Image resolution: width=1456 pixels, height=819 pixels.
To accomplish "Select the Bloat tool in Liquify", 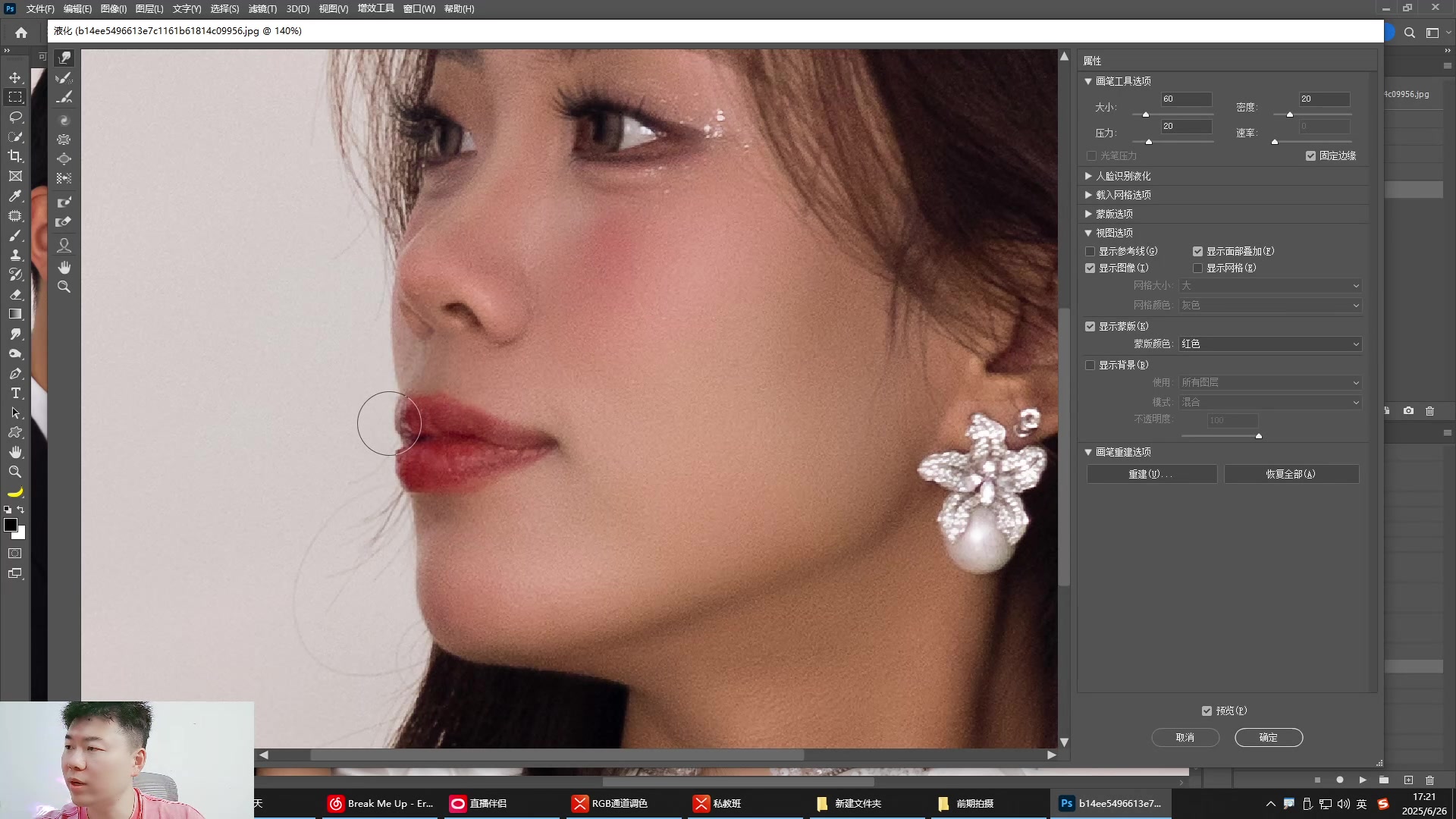I will pos(64,159).
